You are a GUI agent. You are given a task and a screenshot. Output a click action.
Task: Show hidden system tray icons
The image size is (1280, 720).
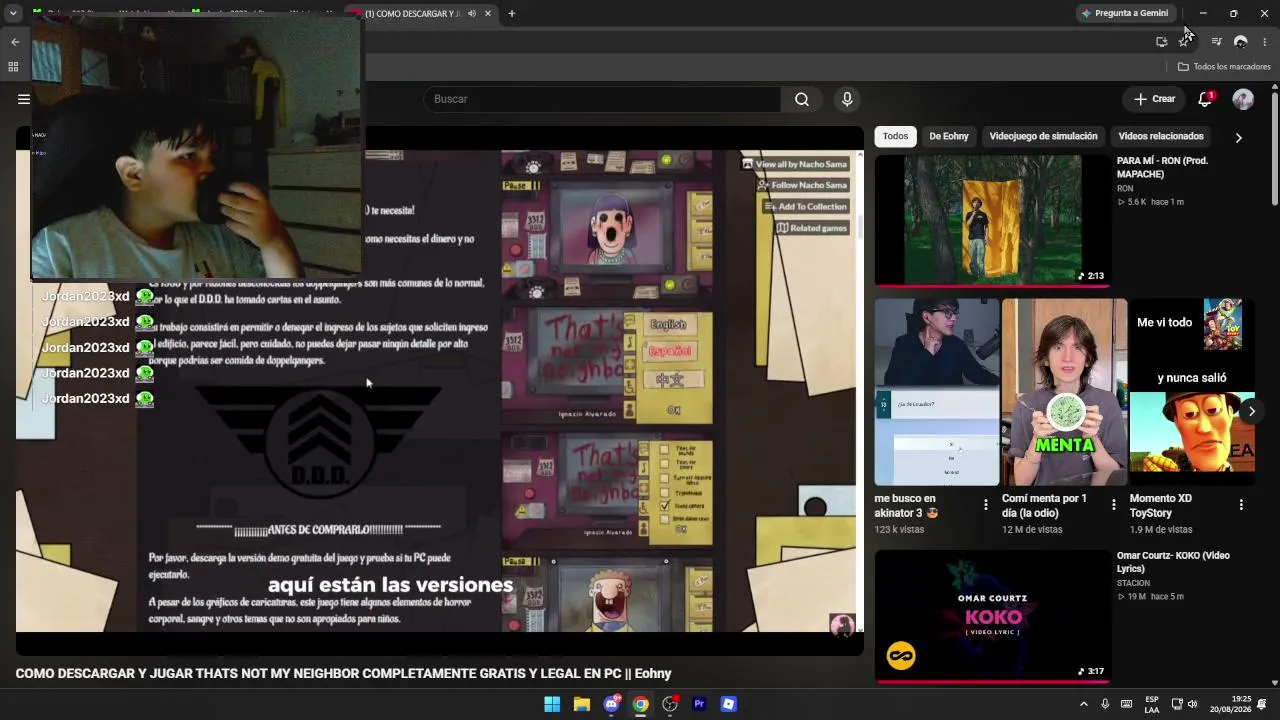(x=1083, y=704)
